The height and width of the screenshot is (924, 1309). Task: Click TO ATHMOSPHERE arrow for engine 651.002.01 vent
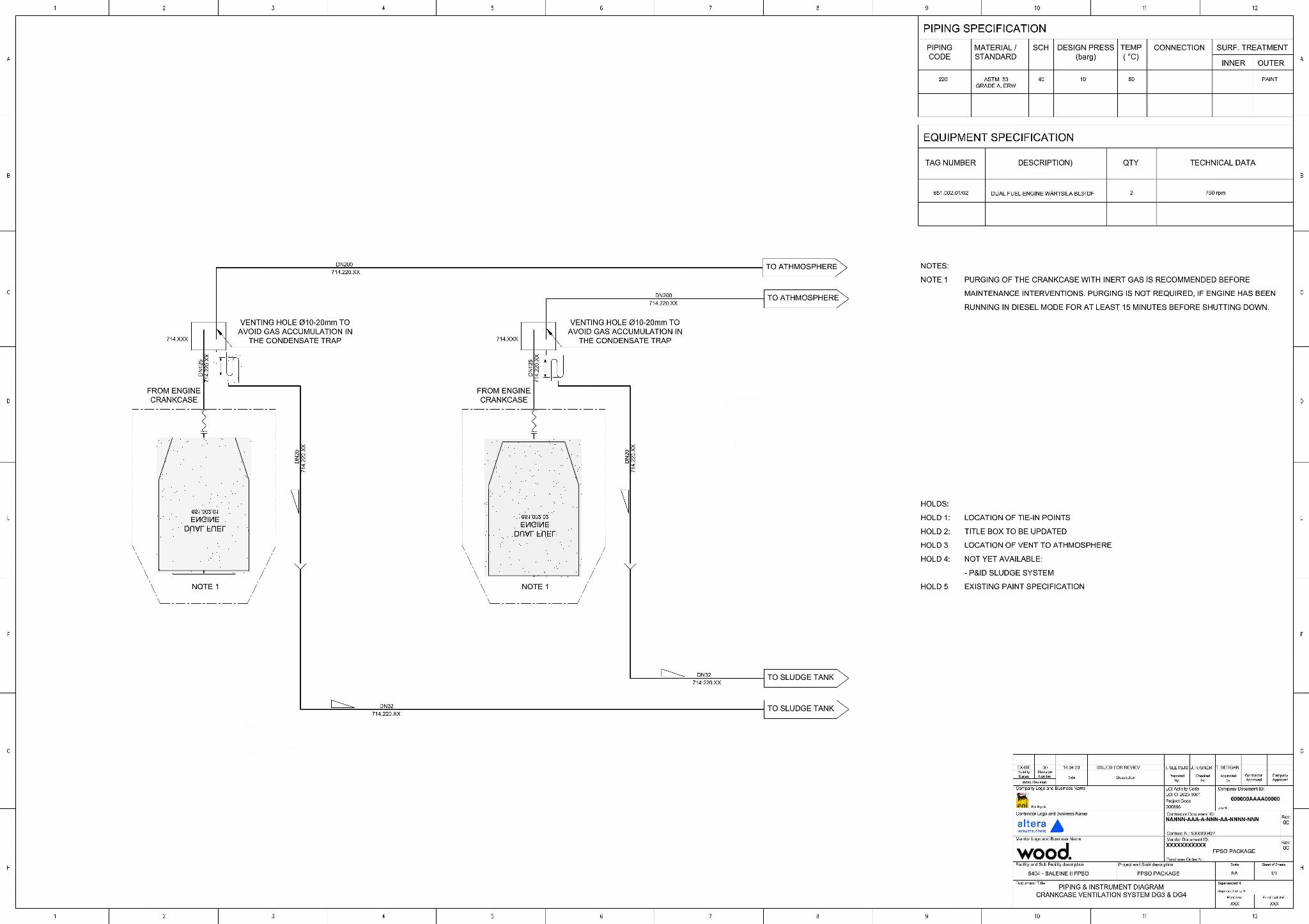805,267
